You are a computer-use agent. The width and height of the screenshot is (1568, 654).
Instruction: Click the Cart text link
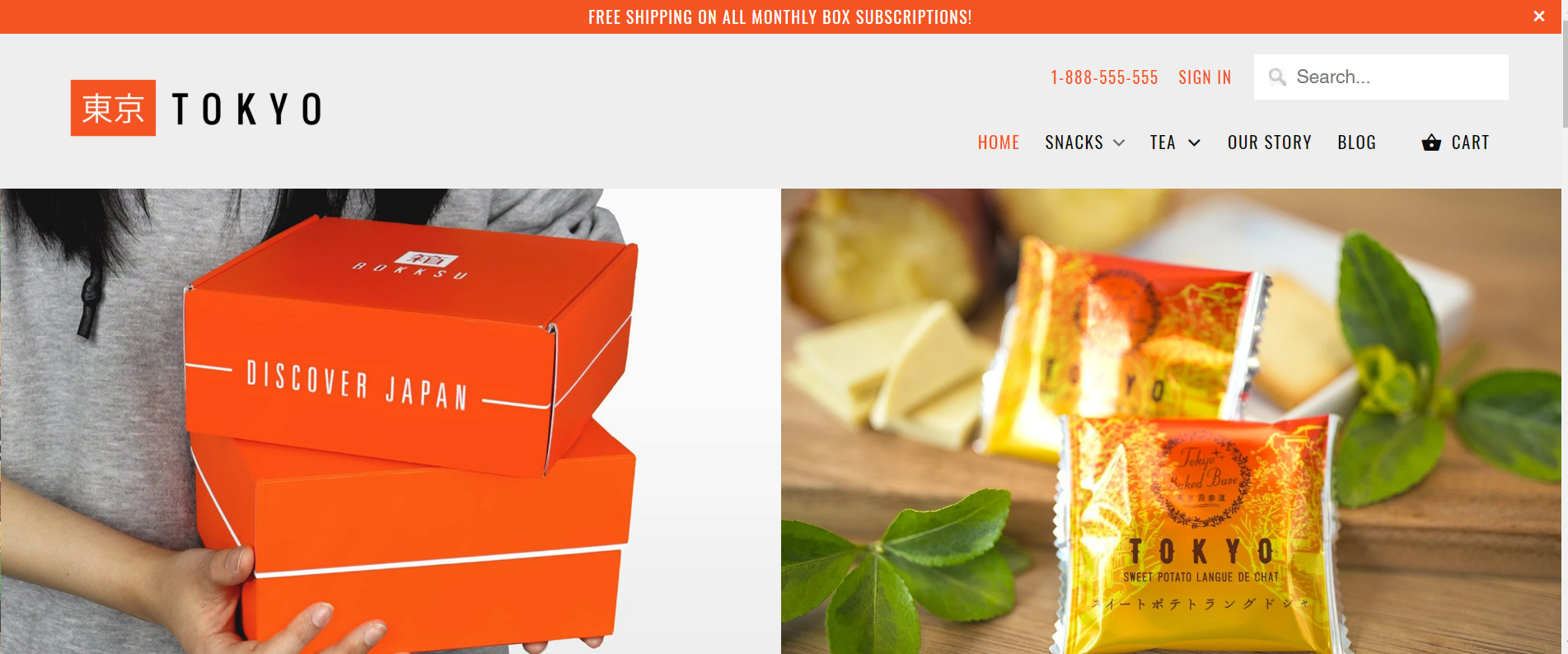tap(1470, 142)
